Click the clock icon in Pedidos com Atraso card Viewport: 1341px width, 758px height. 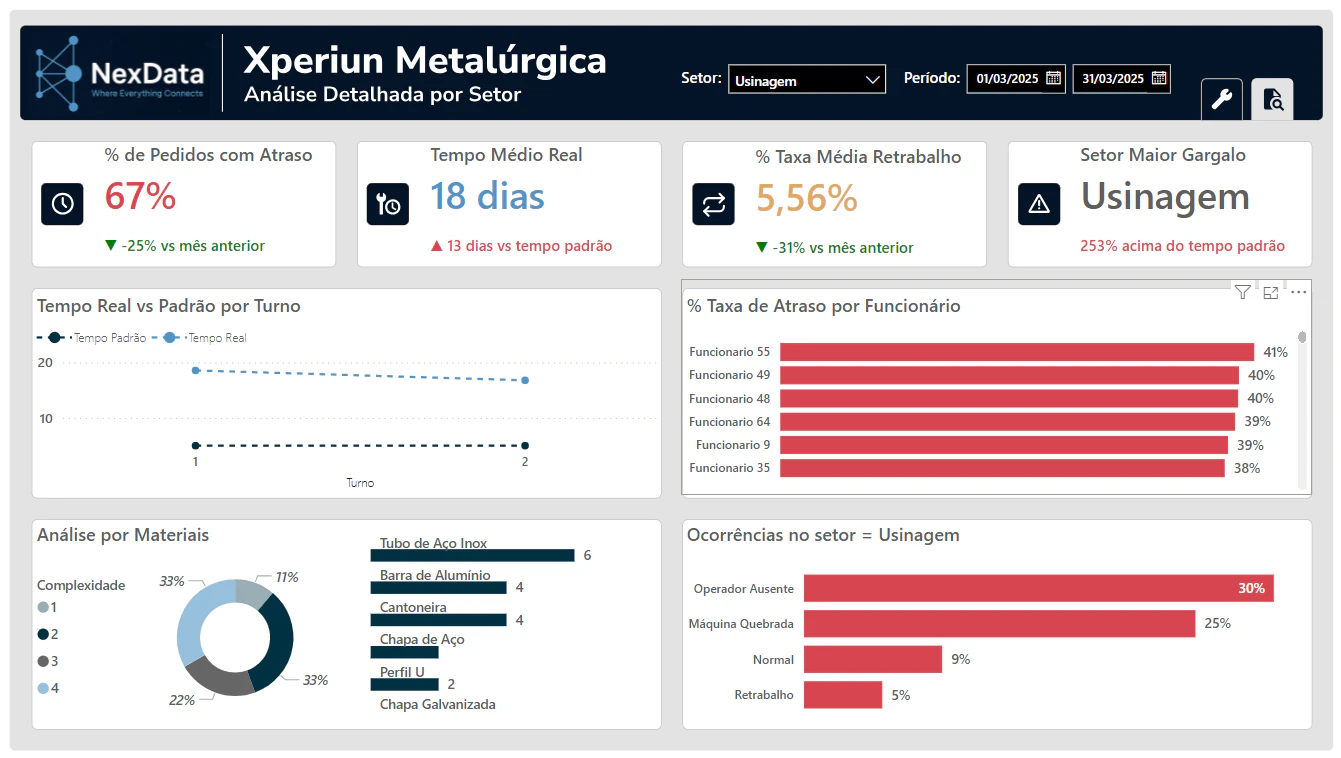(x=62, y=204)
